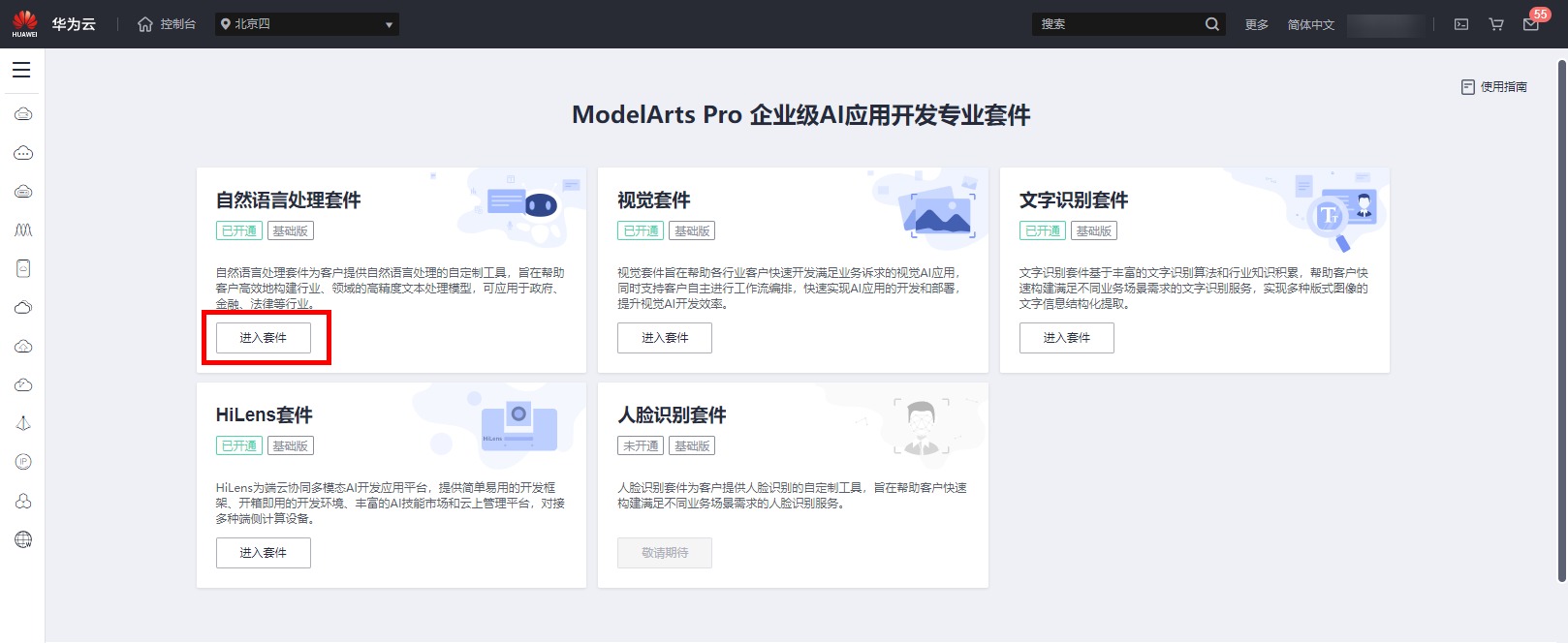Click the globe icon in the sidebar
The width and height of the screenshot is (1568, 643).
coord(23,539)
